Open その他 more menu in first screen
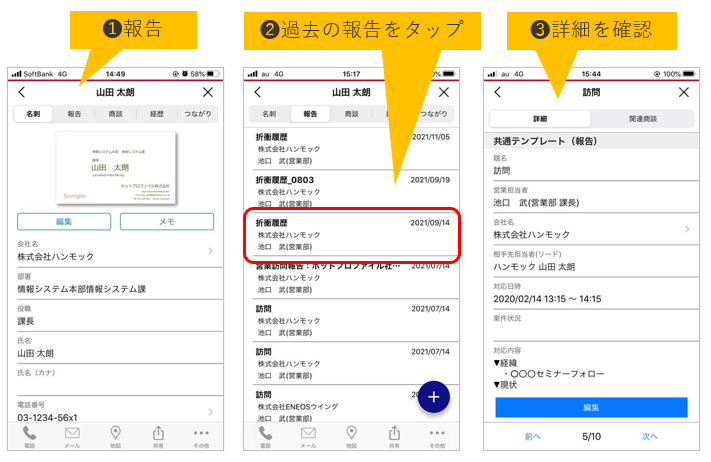This screenshot has width=711, height=462. coord(201,436)
